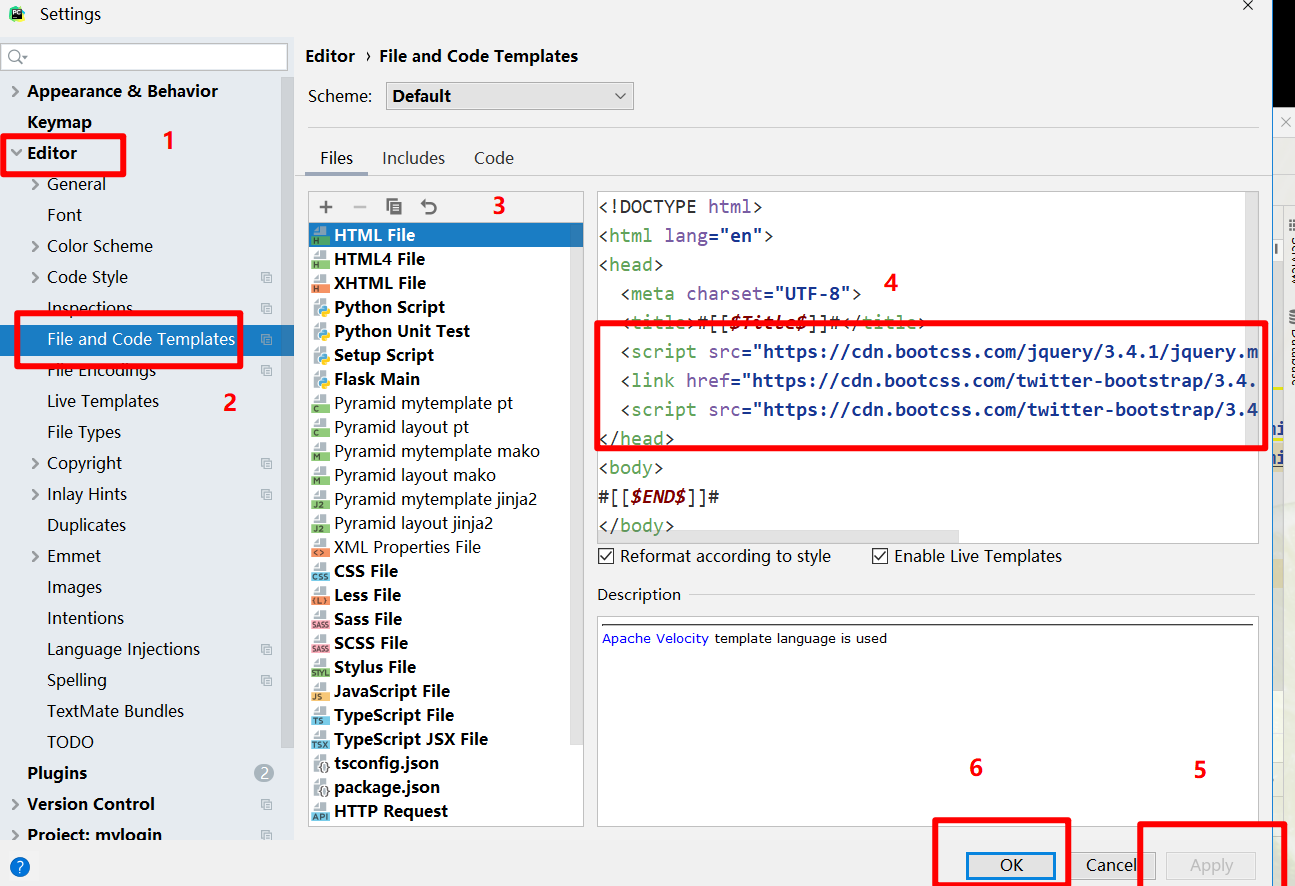Switch to the Code tab
This screenshot has height=886, width=1295.
point(494,158)
